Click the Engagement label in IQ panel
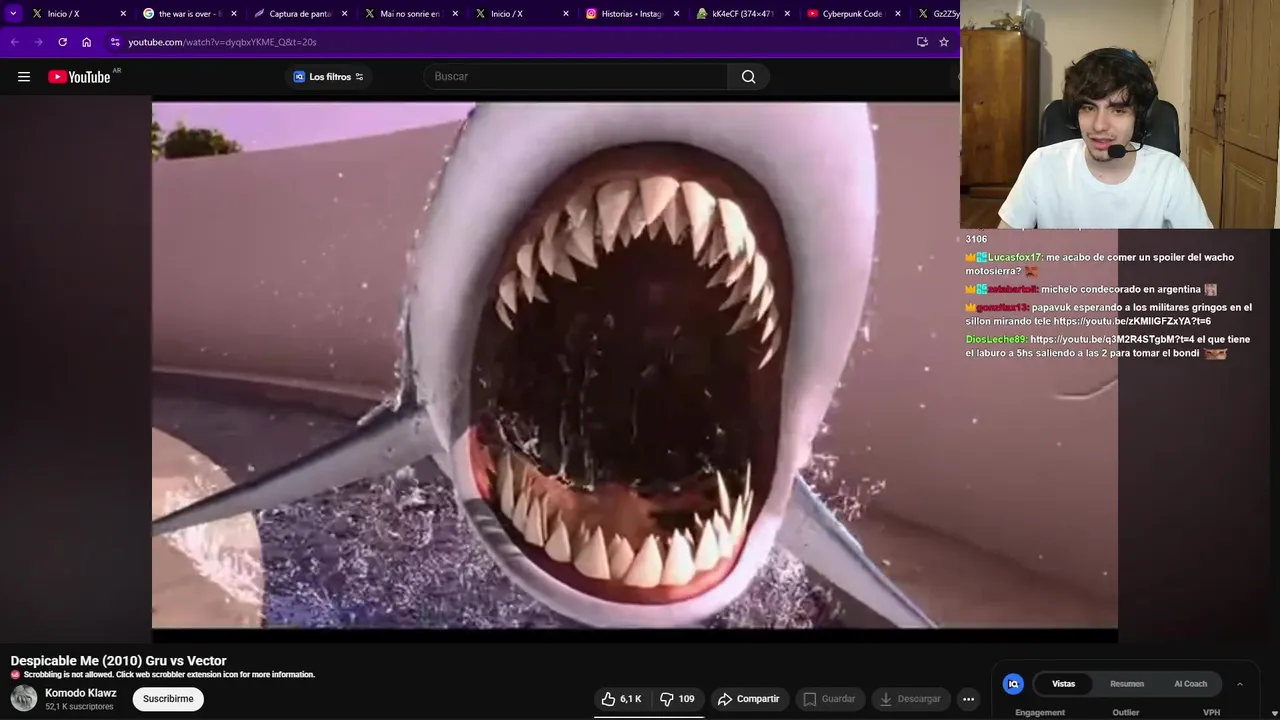The image size is (1280, 720). click(1040, 713)
